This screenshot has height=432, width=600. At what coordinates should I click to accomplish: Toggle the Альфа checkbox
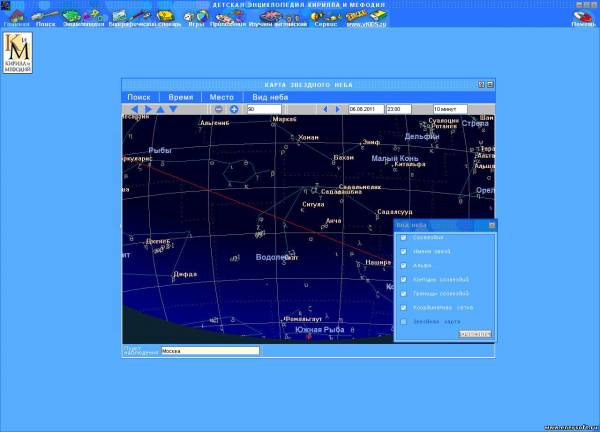pyautogui.click(x=403, y=266)
